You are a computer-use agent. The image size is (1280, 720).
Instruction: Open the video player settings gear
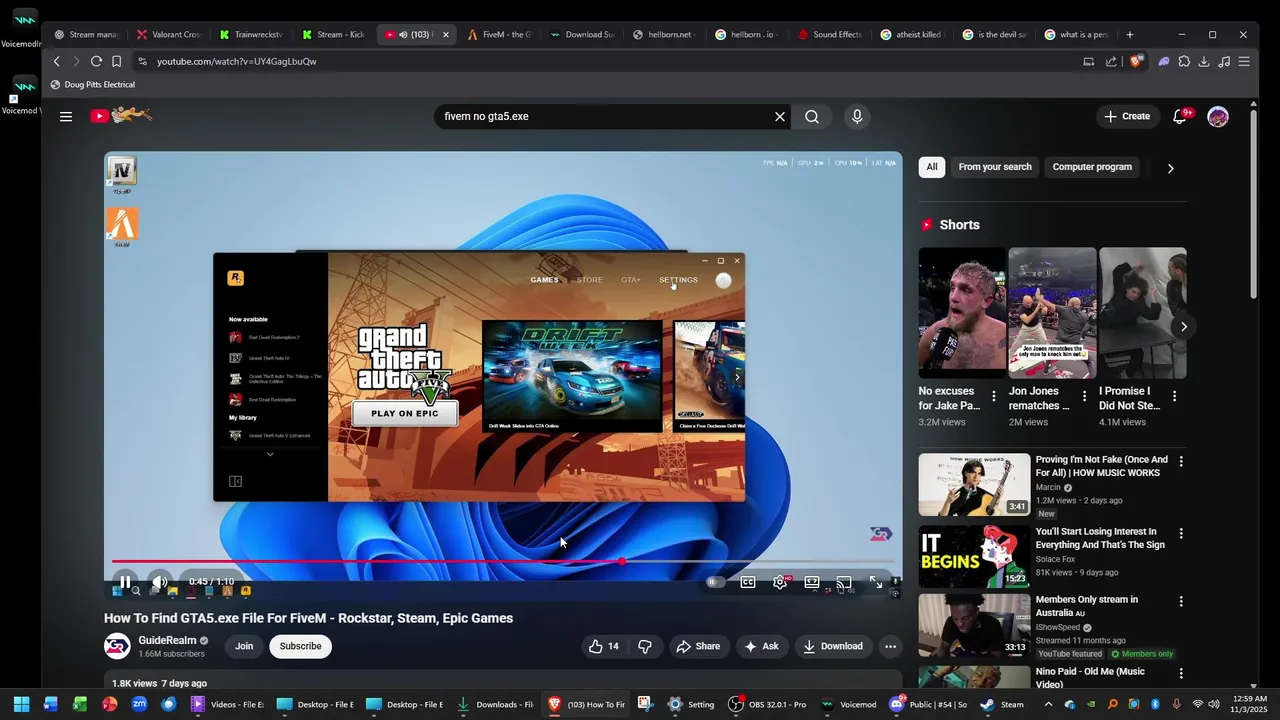[780, 582]
